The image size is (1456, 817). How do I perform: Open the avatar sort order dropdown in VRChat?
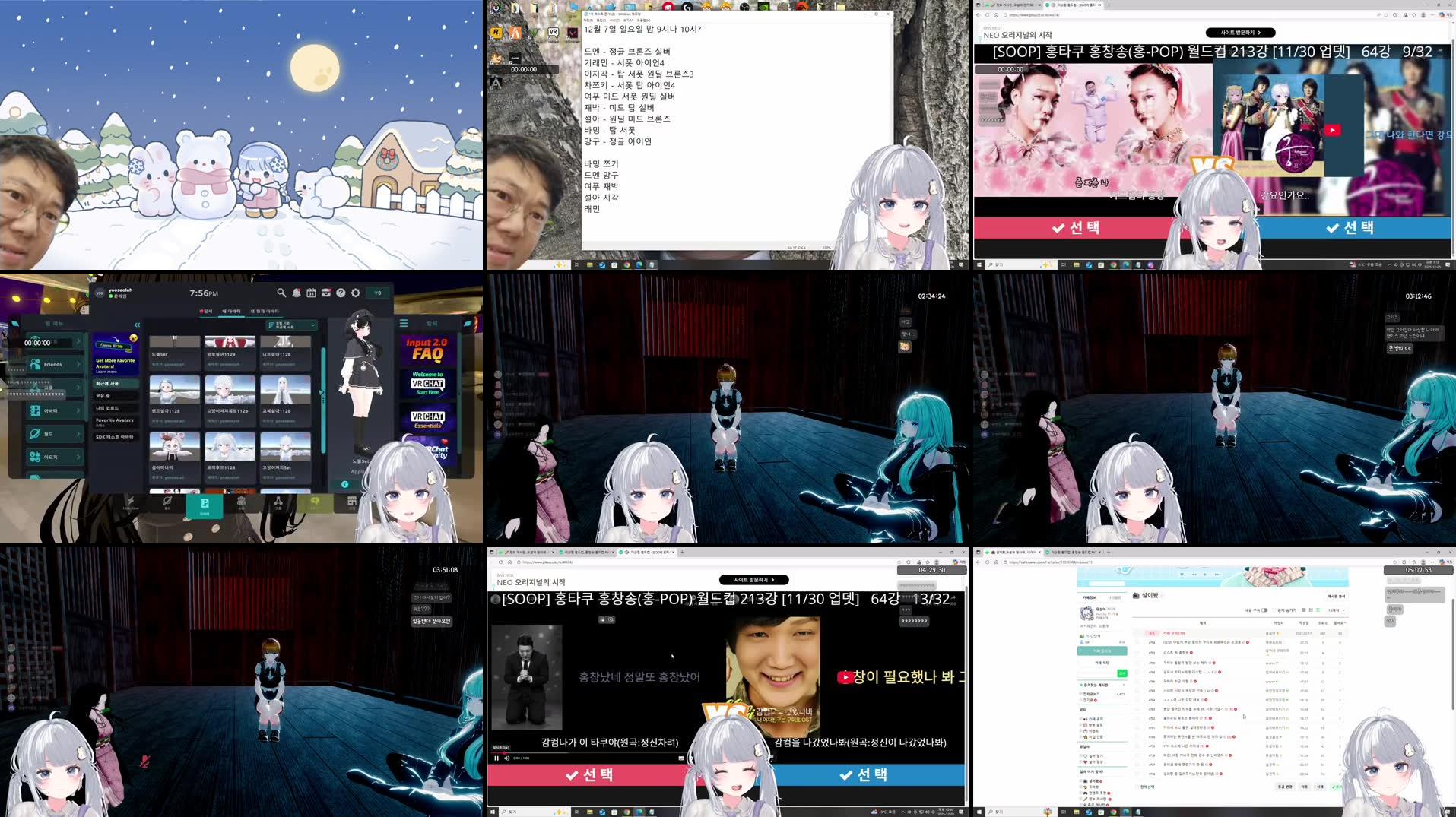pyautogui.click(x=291, y=325)
